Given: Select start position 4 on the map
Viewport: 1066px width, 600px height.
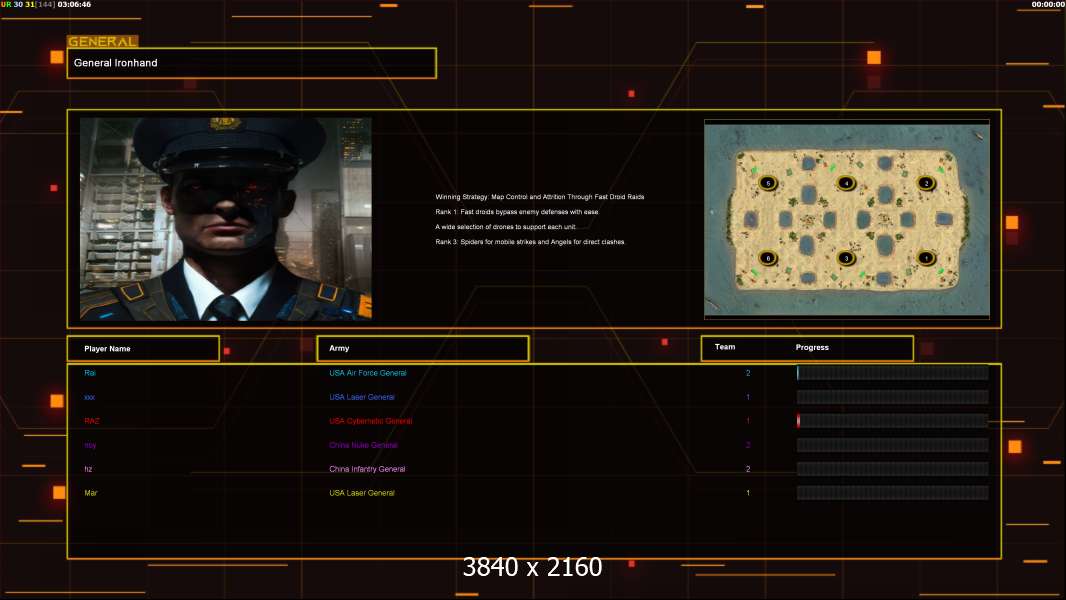Looking at the screenshot, I should tap(846, 183).
